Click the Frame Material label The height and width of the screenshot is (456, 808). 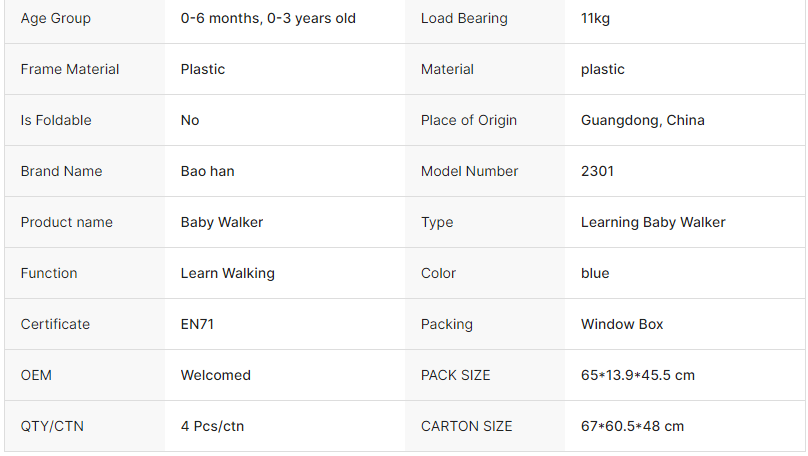70,69
